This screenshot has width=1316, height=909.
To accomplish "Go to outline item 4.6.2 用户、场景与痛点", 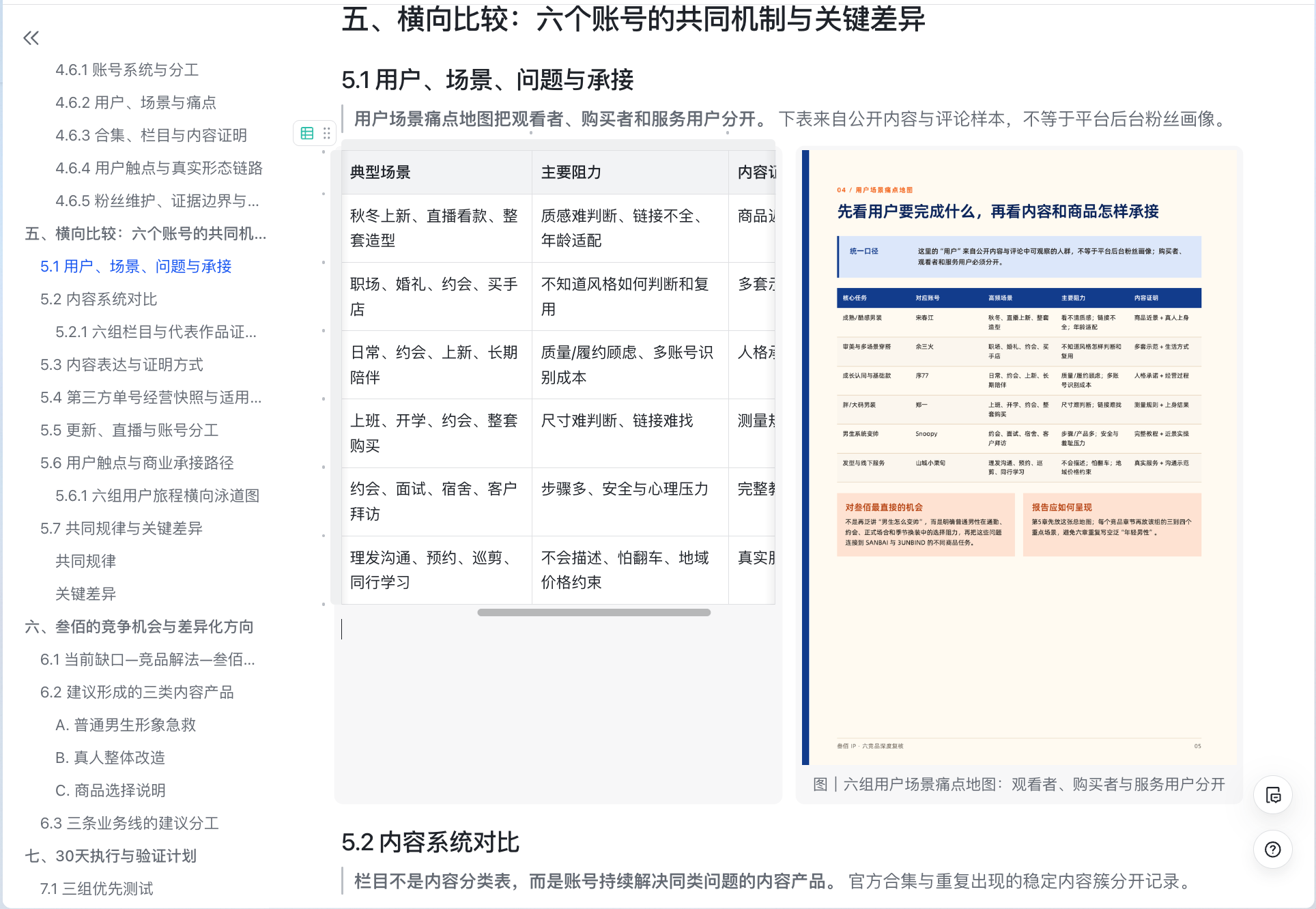I will coord(136,102).
